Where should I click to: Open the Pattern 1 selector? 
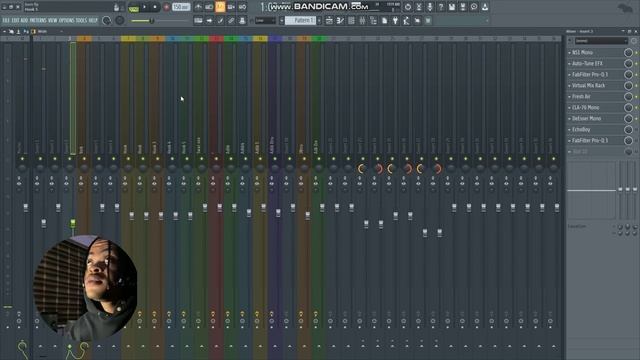coord(300,20)
